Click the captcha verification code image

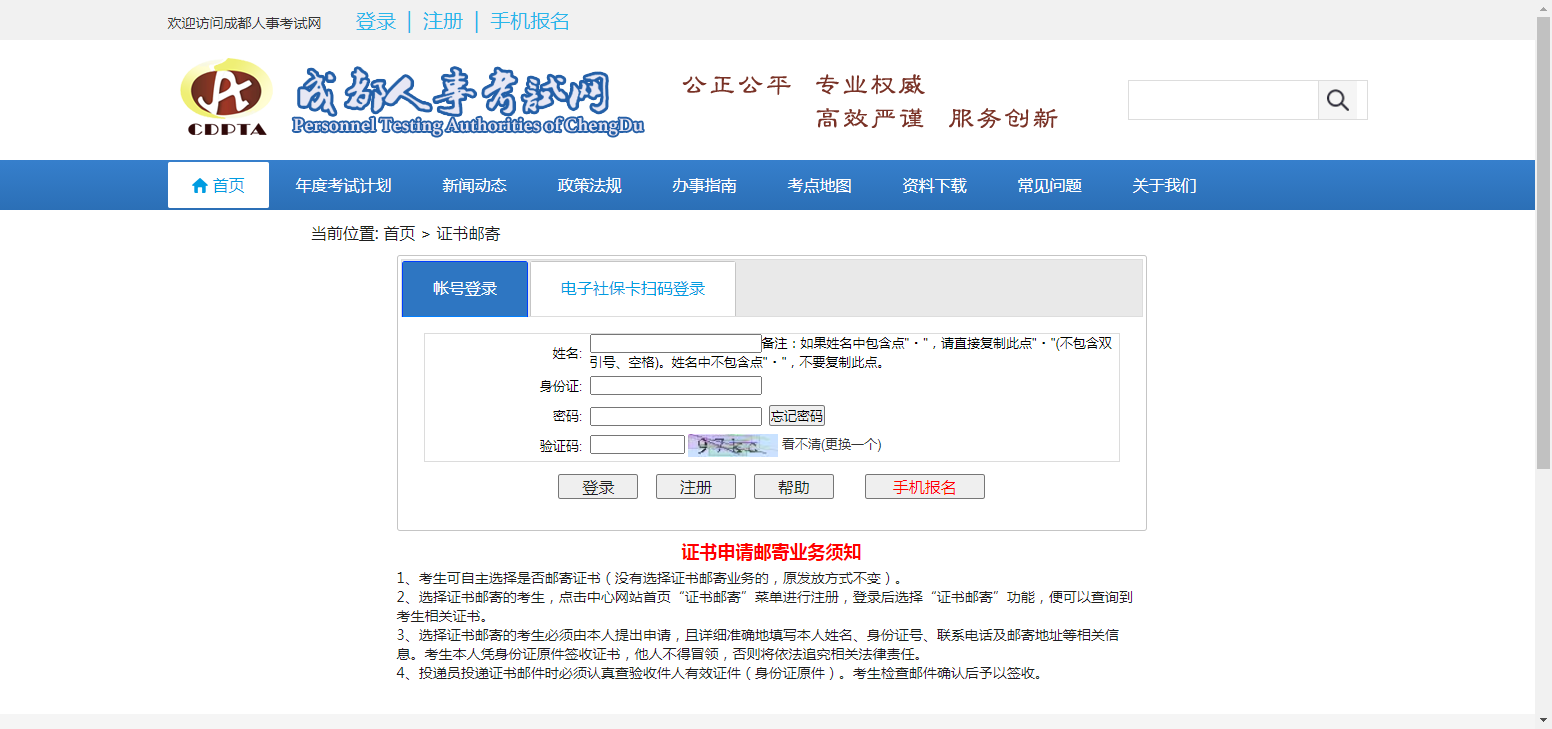pos(732,445)
